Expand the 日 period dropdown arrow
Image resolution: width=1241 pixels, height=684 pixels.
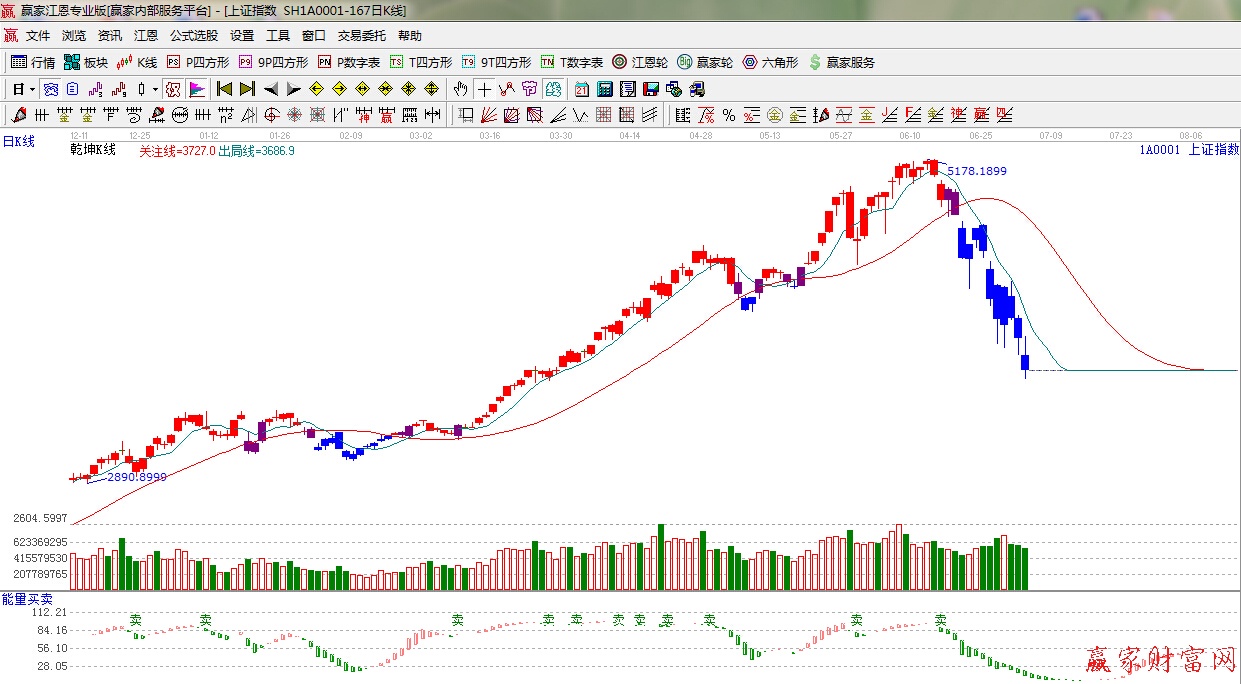coord(32,89)
